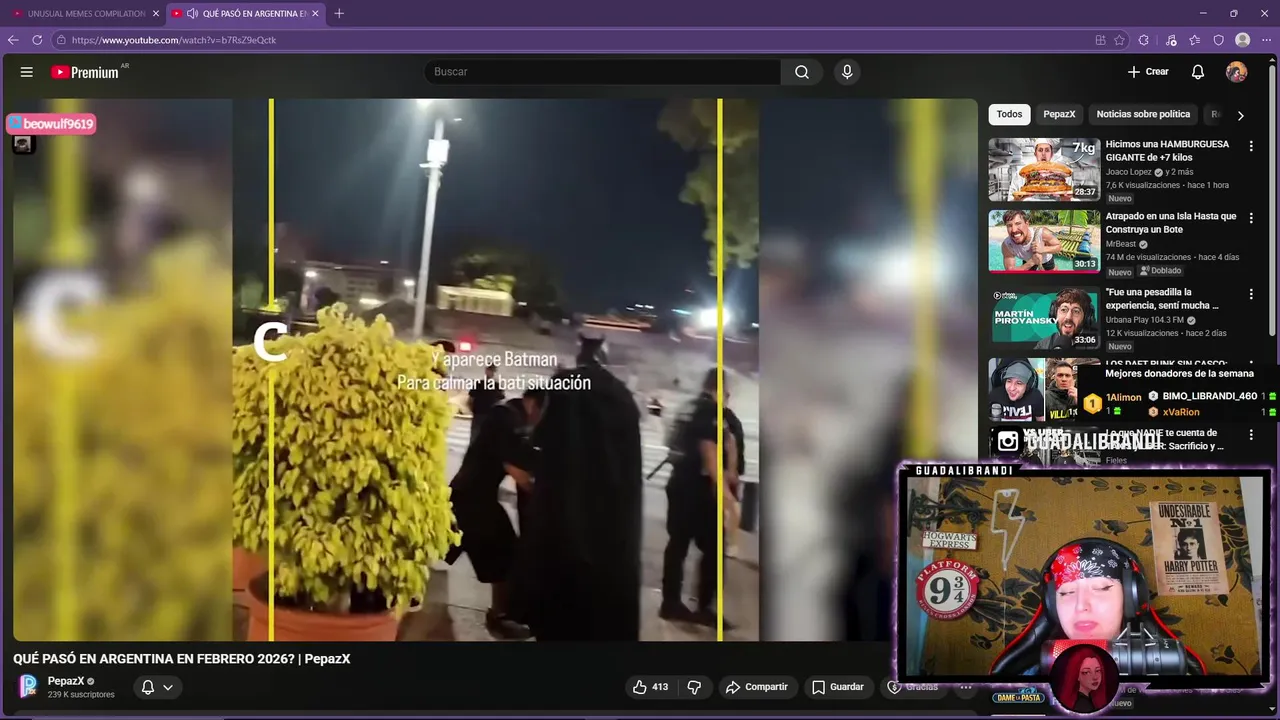Close the UNUSUAL MEMES COMPILATION tab
Screen dimensions: 1280x720
[x=156, y=13]
